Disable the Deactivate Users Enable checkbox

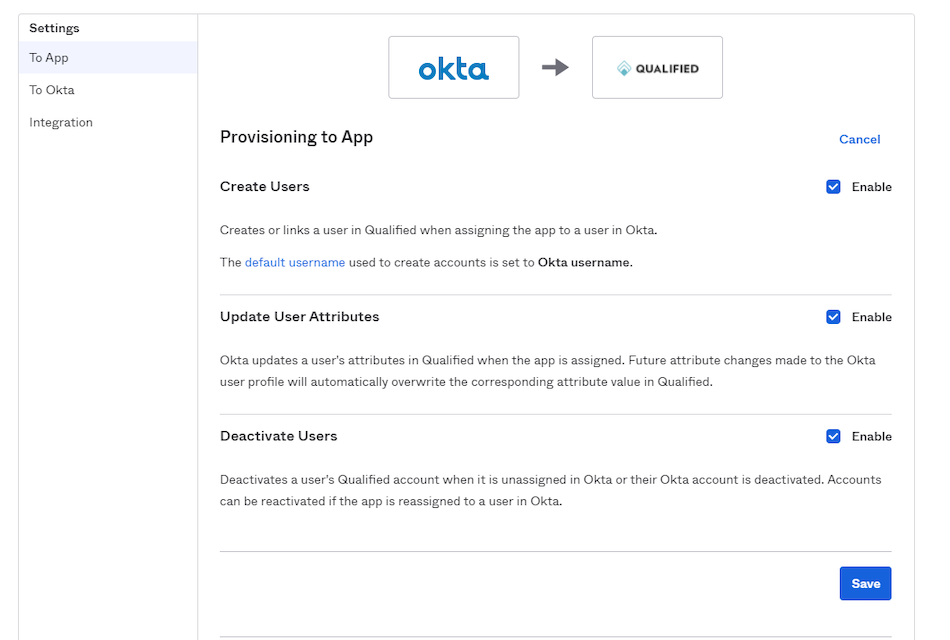(833, 436)
